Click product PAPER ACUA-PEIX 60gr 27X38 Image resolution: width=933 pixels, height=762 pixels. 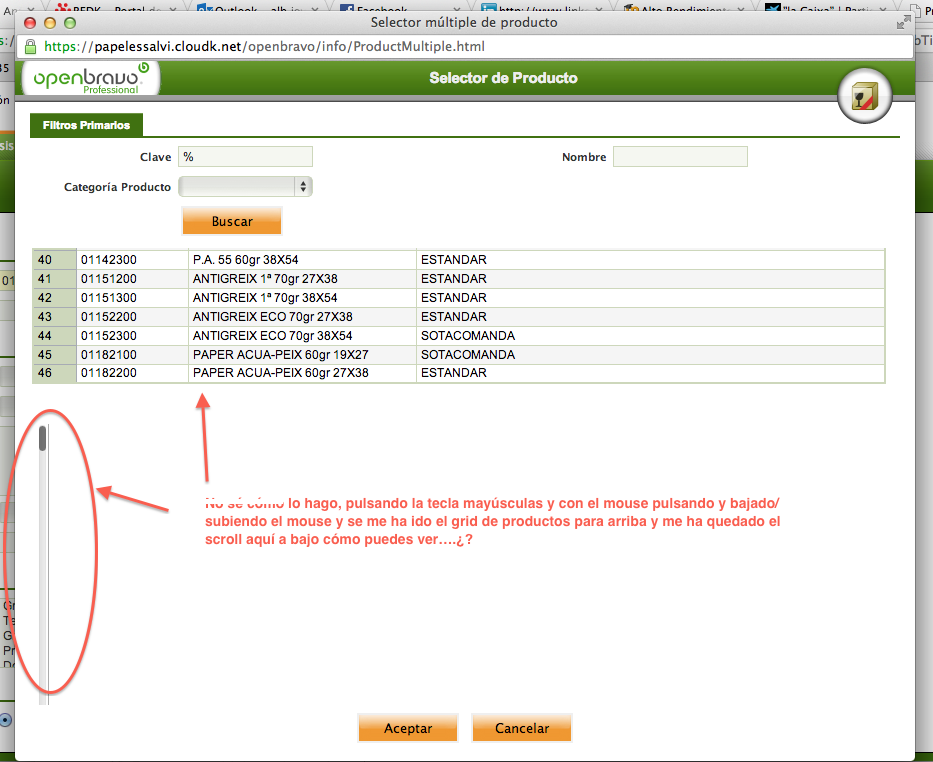[x=280, y=373]
